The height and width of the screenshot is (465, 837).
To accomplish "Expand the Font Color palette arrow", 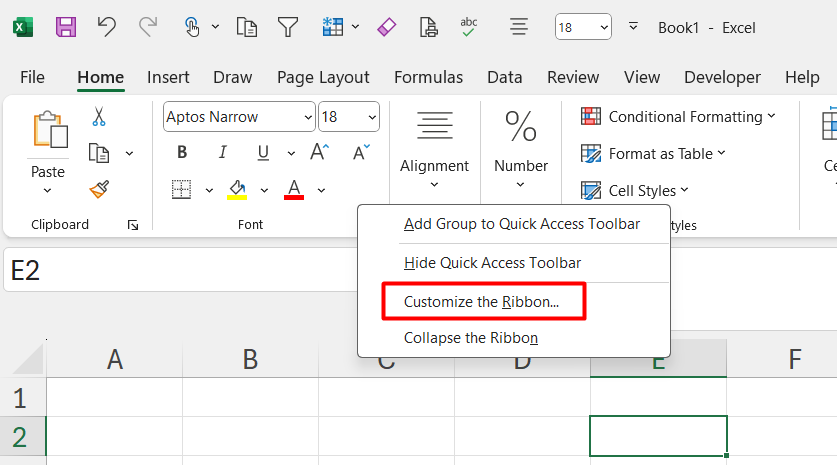I will click(321, 190).
